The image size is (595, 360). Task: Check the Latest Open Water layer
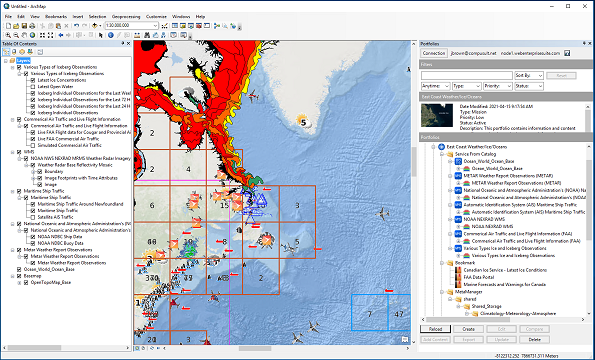[x=33, y=87]
